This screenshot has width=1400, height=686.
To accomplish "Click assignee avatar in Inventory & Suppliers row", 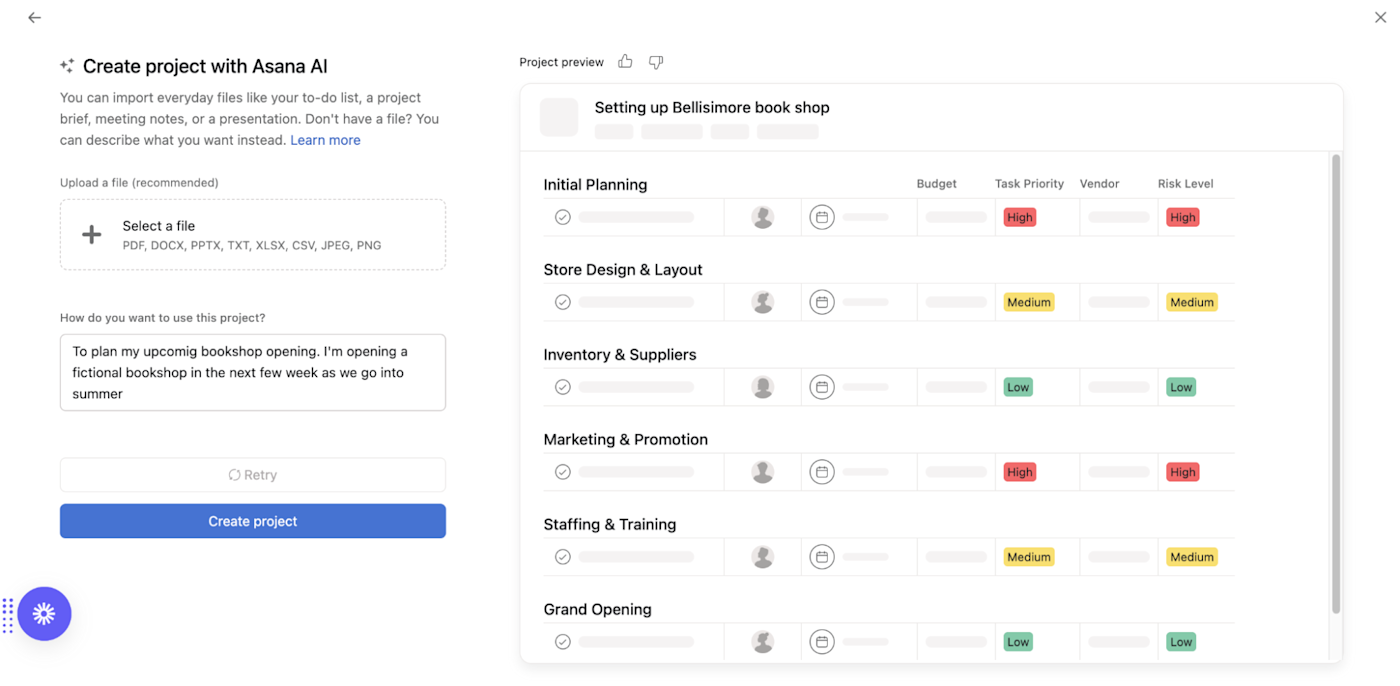I will click(x=763, y=387).
